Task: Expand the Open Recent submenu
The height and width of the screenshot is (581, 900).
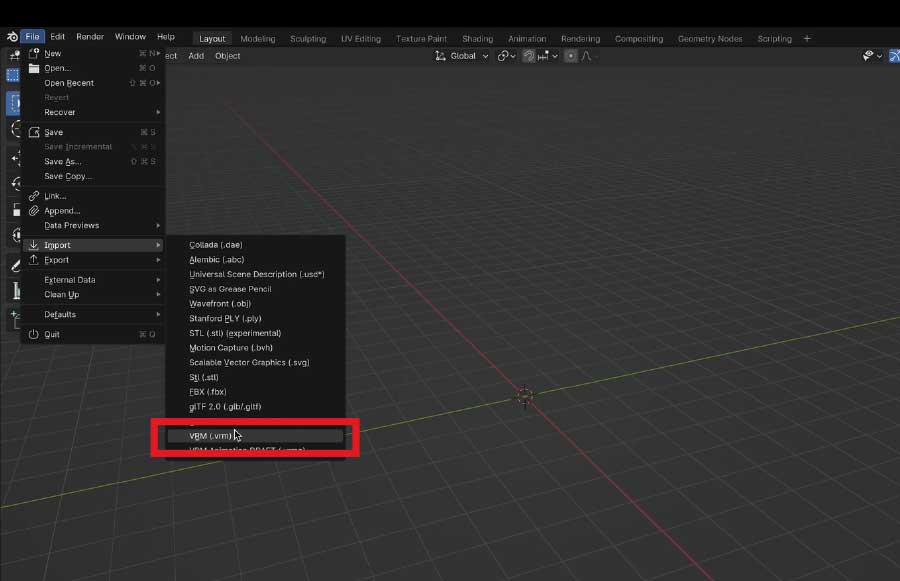Action: pos(92,83)
